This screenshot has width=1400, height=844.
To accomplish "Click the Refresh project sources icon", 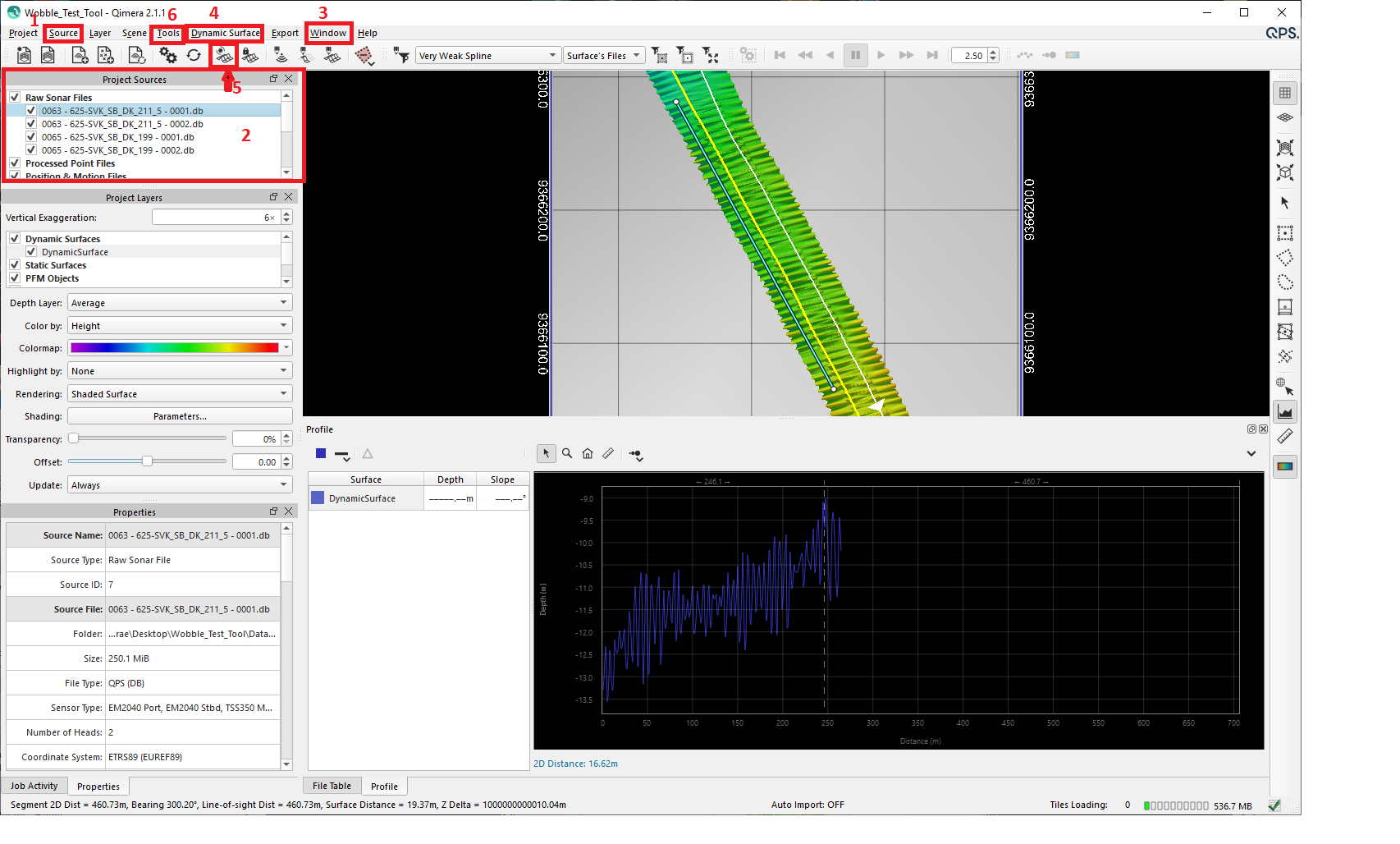I will pos(194,55).
